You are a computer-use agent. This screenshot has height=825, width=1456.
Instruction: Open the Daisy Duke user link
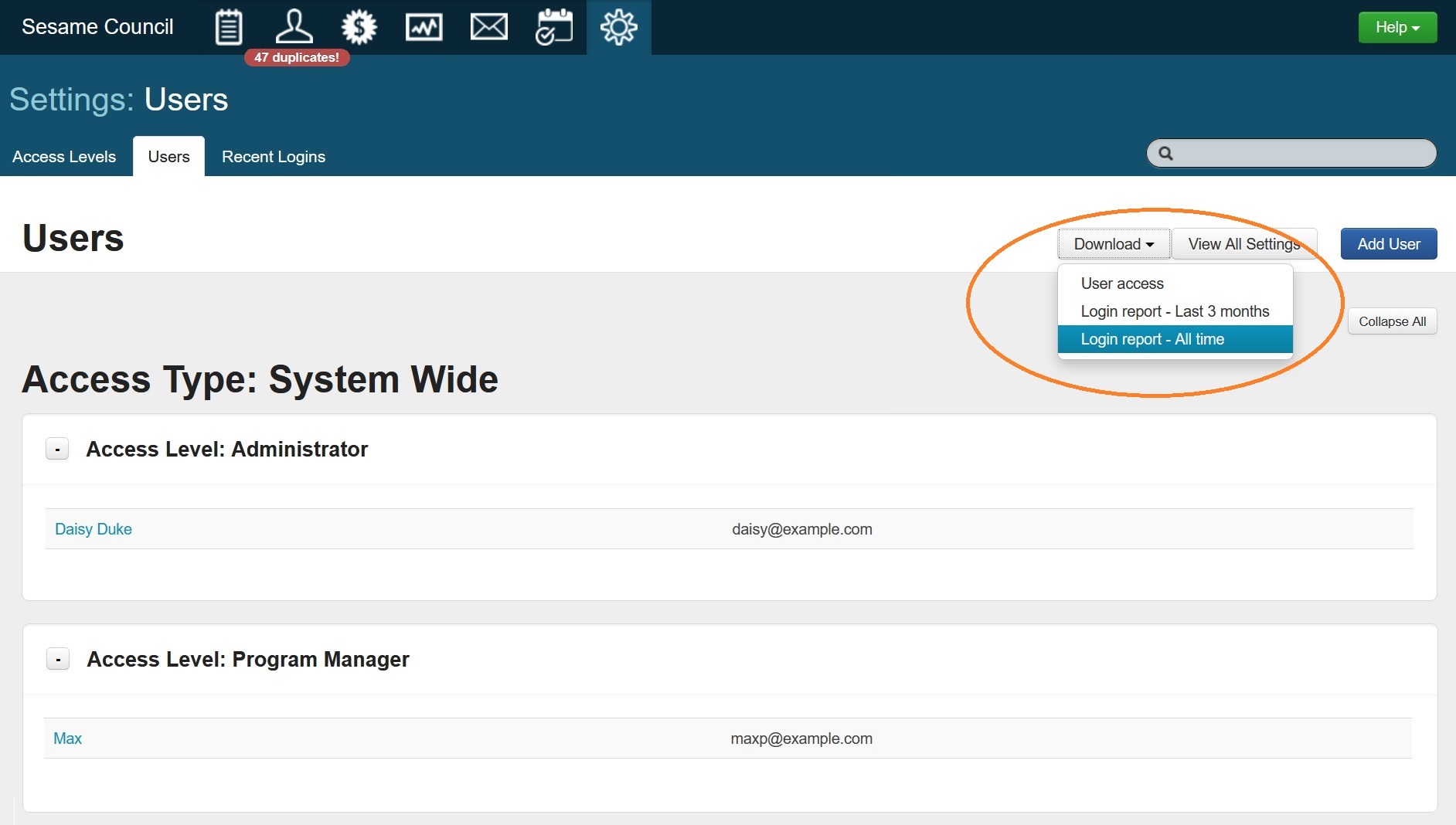point(94,529)
